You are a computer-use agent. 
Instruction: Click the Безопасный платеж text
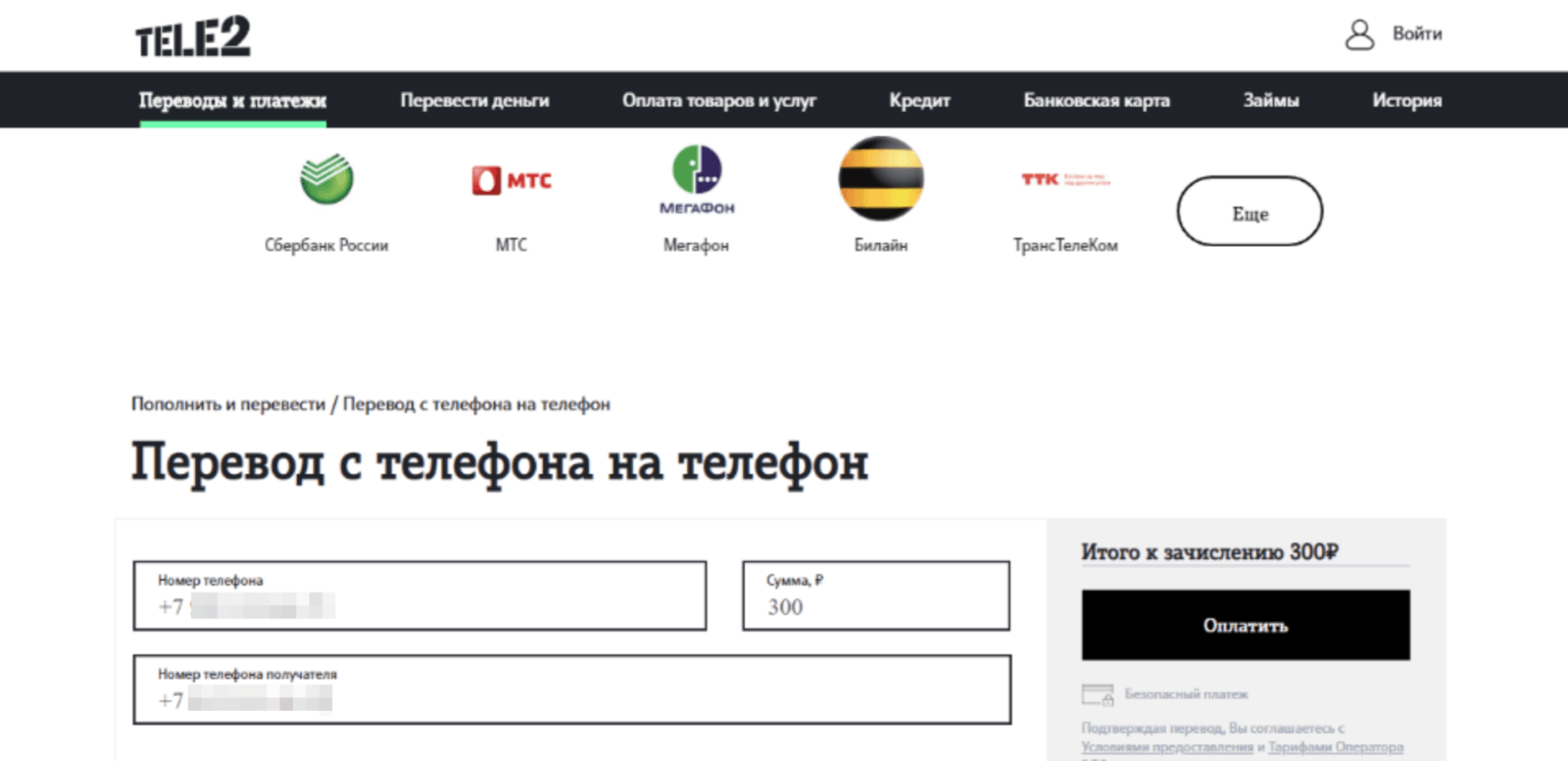1187,694
